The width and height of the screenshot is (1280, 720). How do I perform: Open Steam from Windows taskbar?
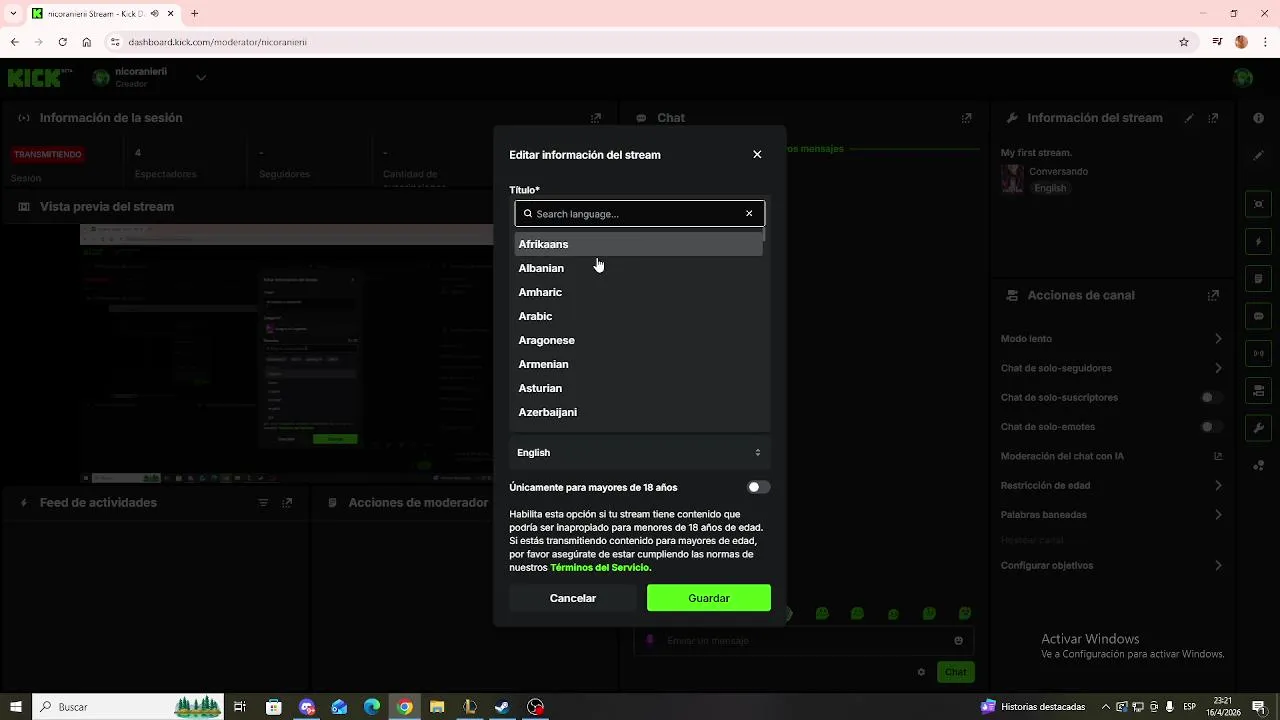[502, 707]
